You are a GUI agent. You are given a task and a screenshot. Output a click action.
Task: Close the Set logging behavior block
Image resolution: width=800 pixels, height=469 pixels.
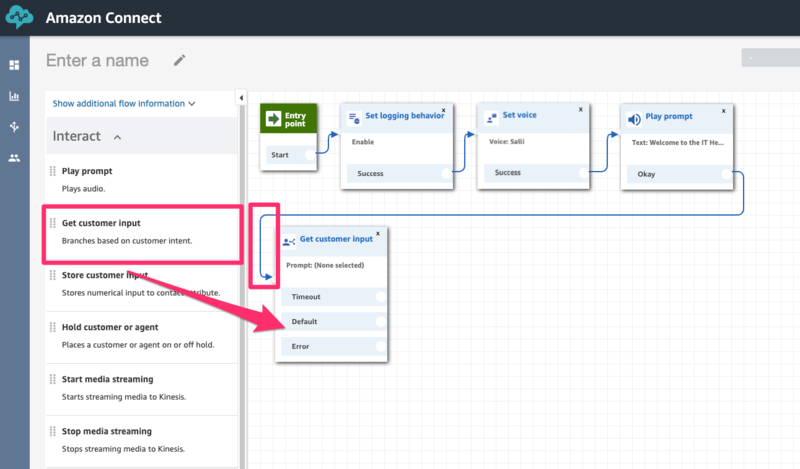[x=443, y=110]
